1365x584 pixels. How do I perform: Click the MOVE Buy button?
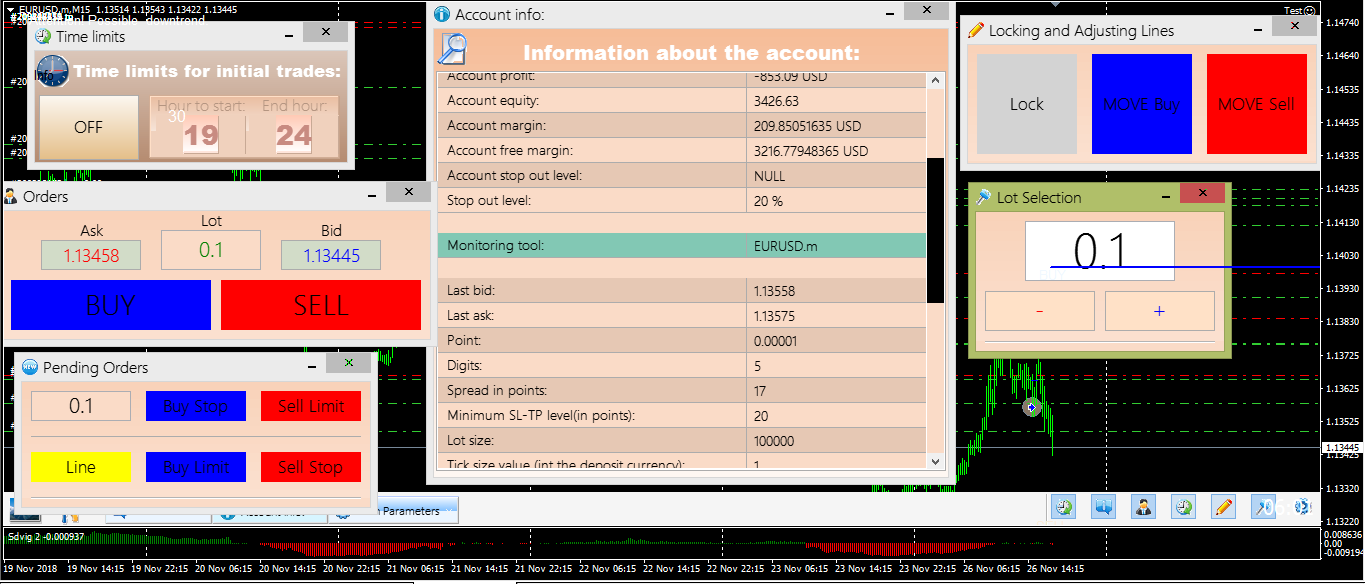1142,104
